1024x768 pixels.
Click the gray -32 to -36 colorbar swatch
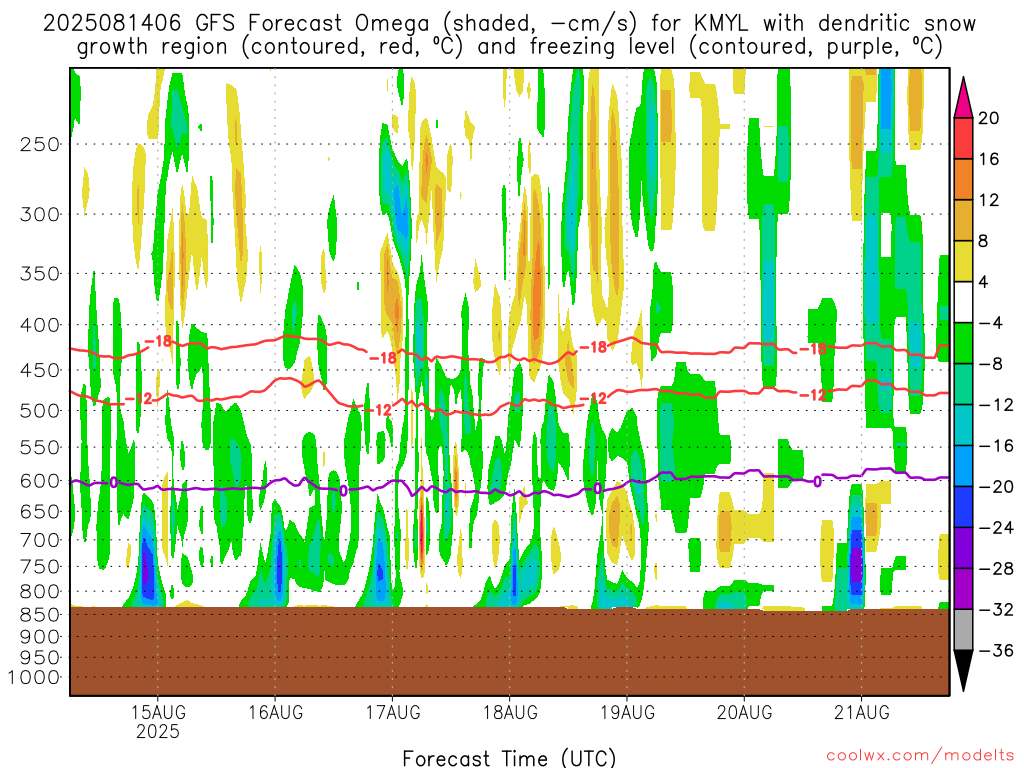[x=963, y=630]
